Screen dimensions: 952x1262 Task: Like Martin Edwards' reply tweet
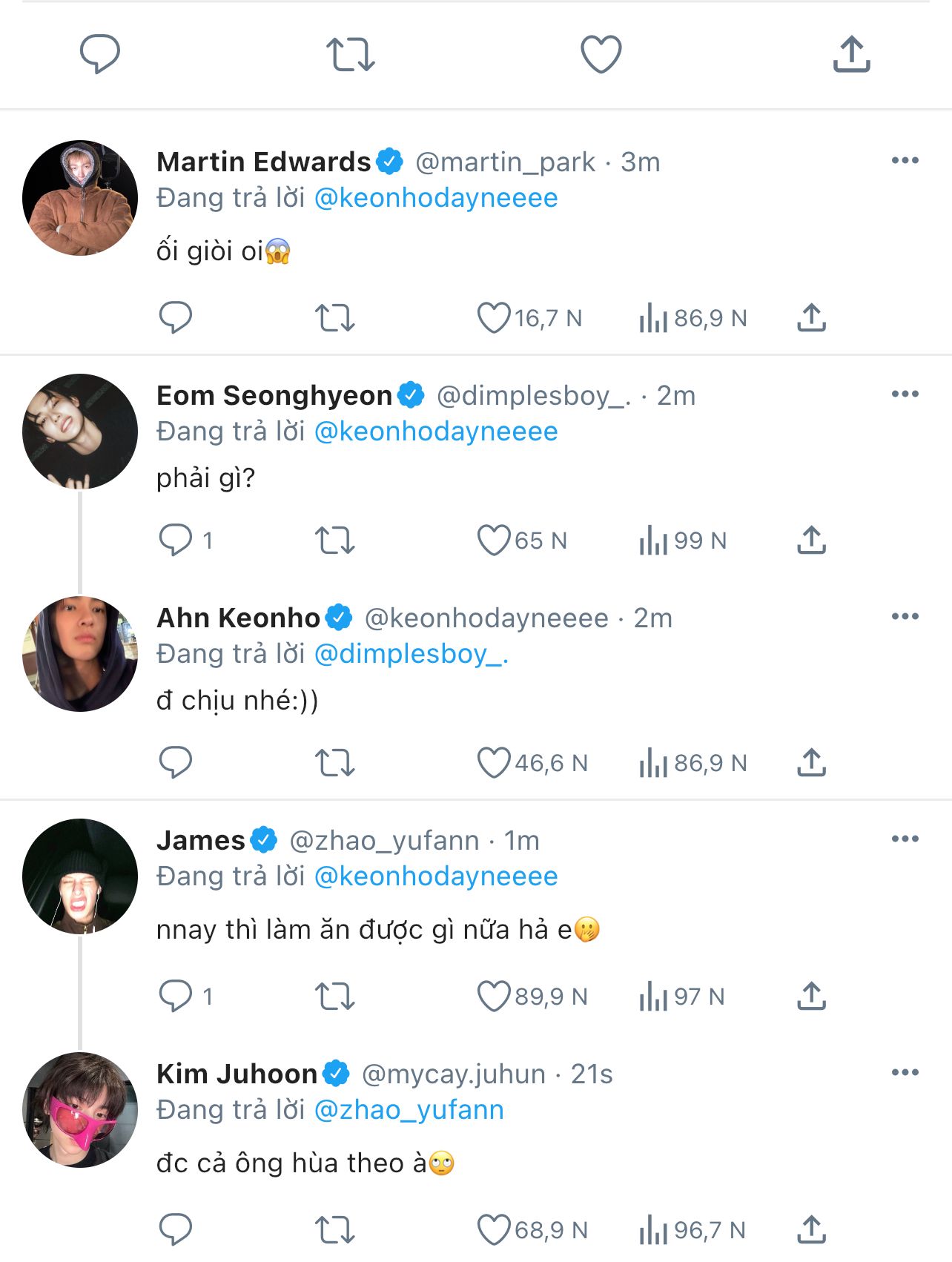493,318
